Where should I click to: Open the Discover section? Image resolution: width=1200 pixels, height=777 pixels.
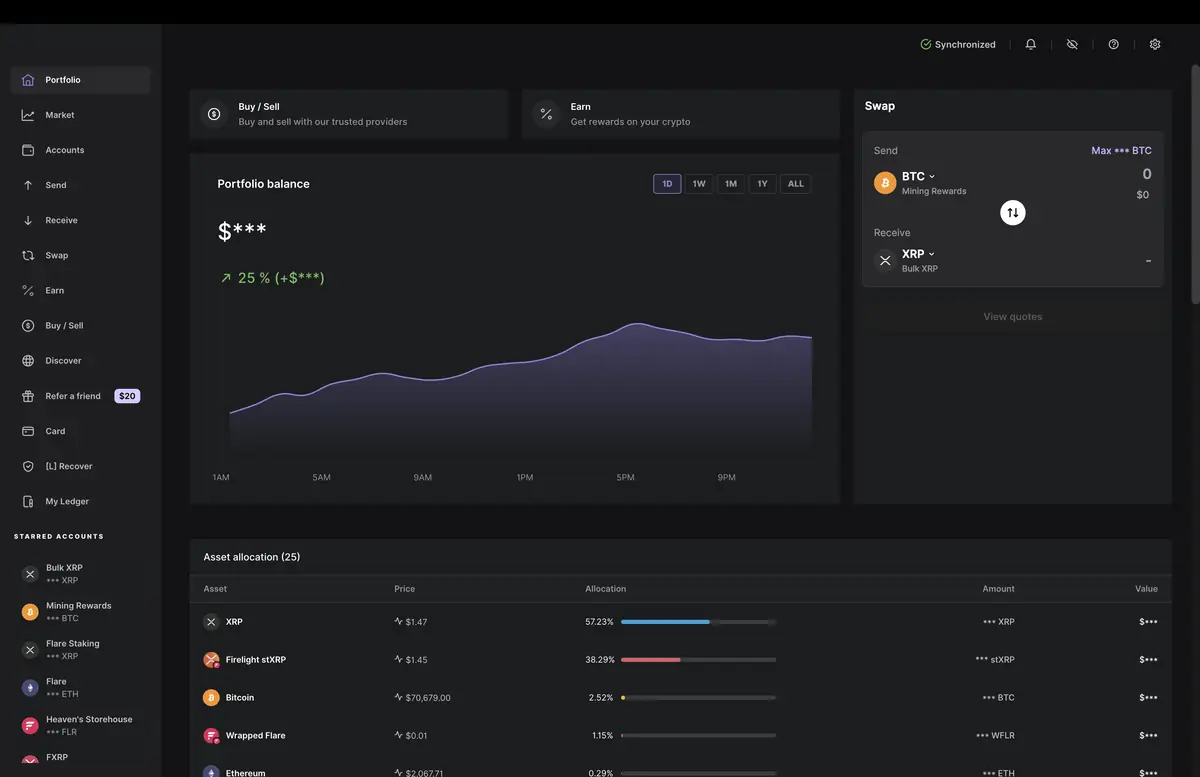[63, 359]
